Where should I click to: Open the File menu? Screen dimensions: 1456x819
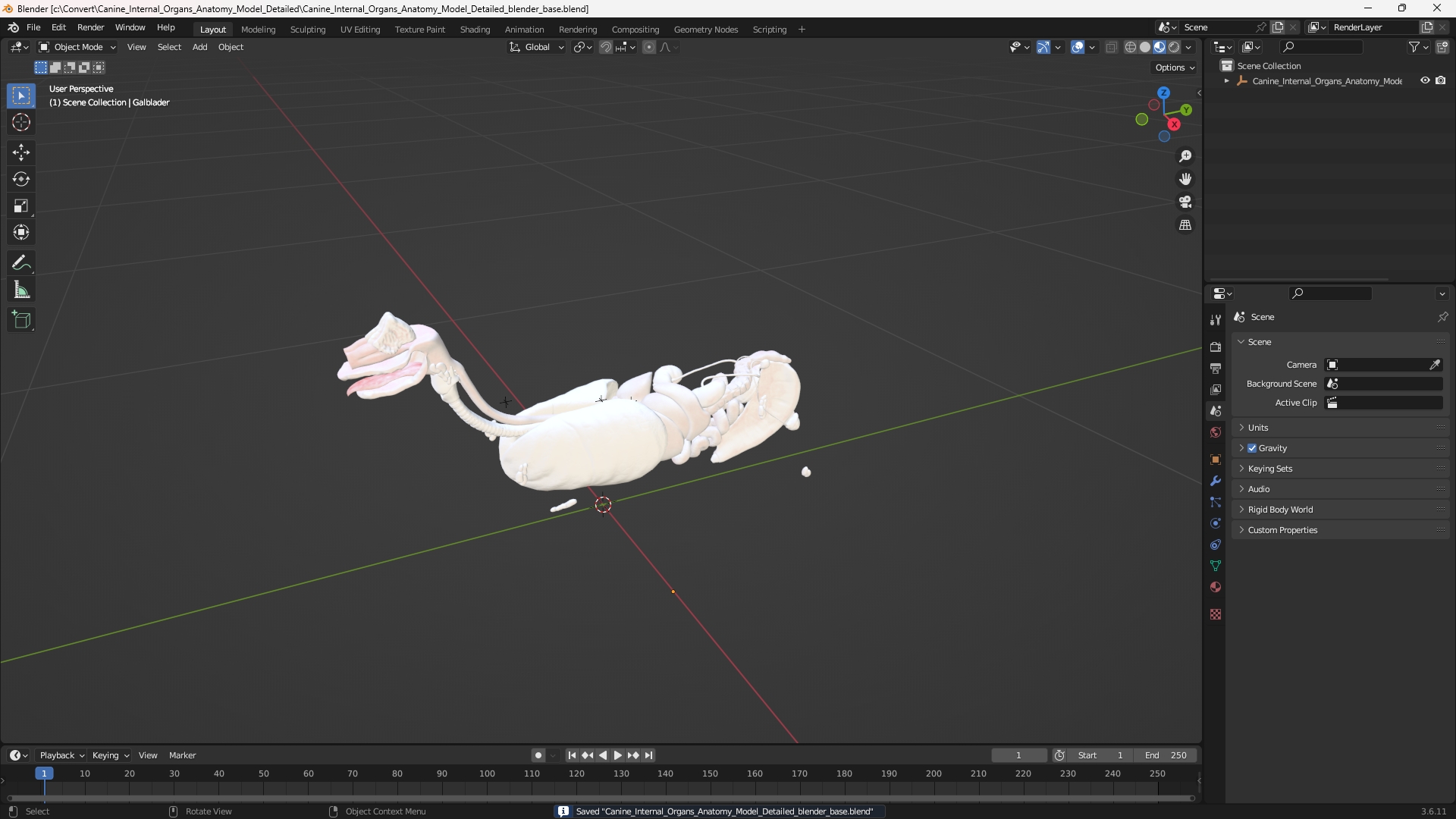coord(33,27)
